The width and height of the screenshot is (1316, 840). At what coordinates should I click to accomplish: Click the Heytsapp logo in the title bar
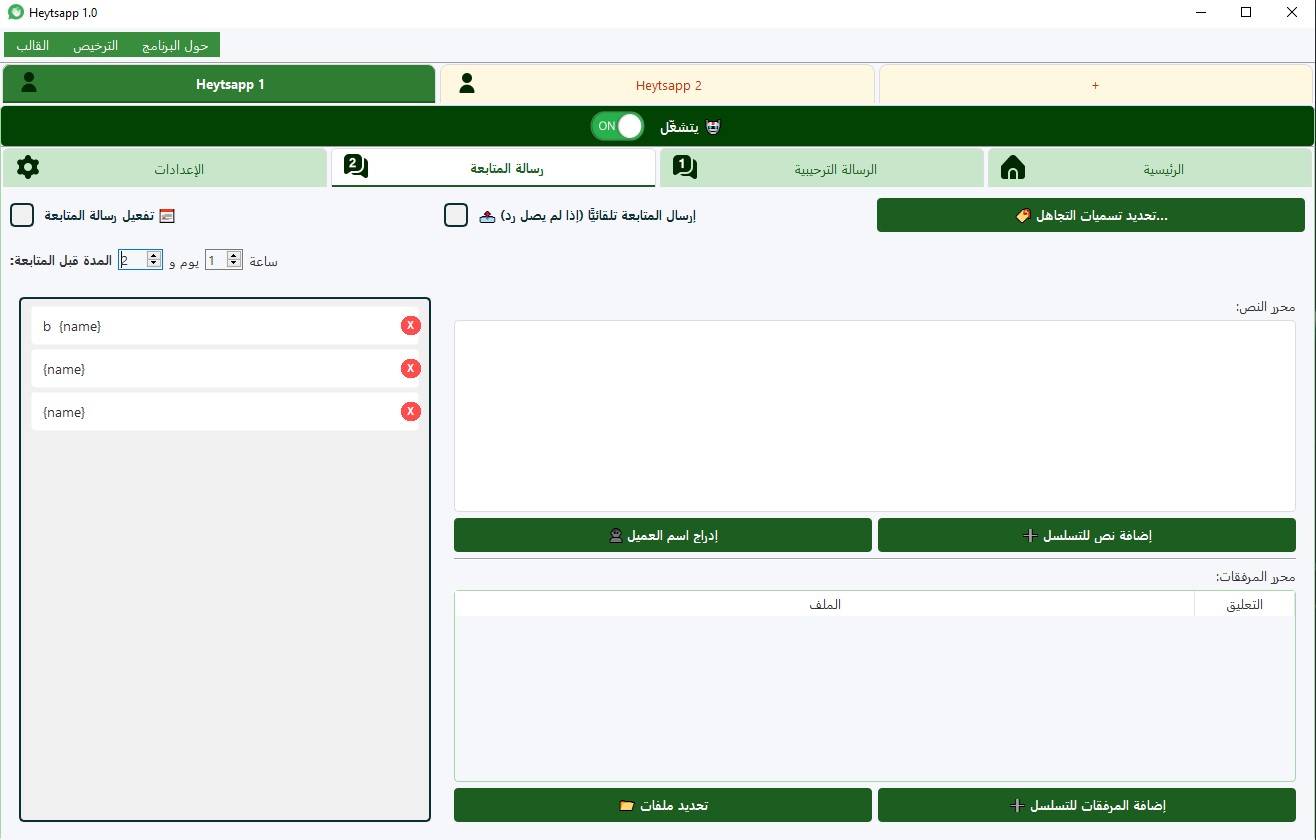(x=15, y=12)
